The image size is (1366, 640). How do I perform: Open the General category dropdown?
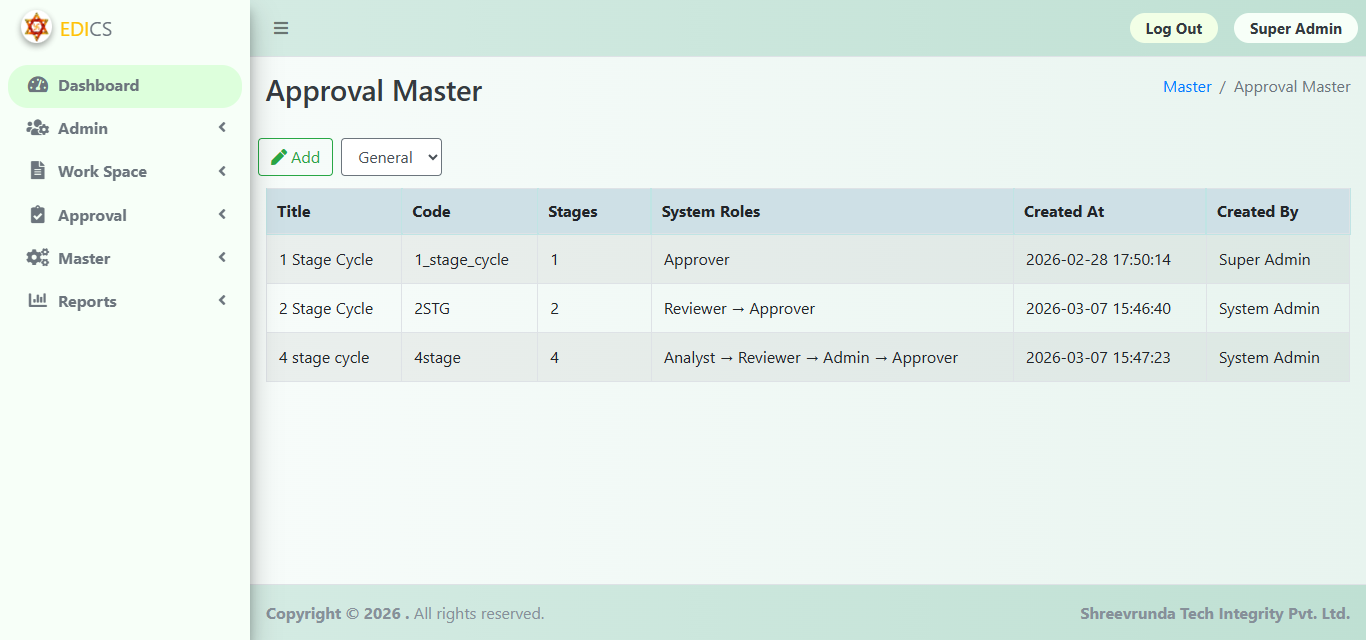click(391, 157)
